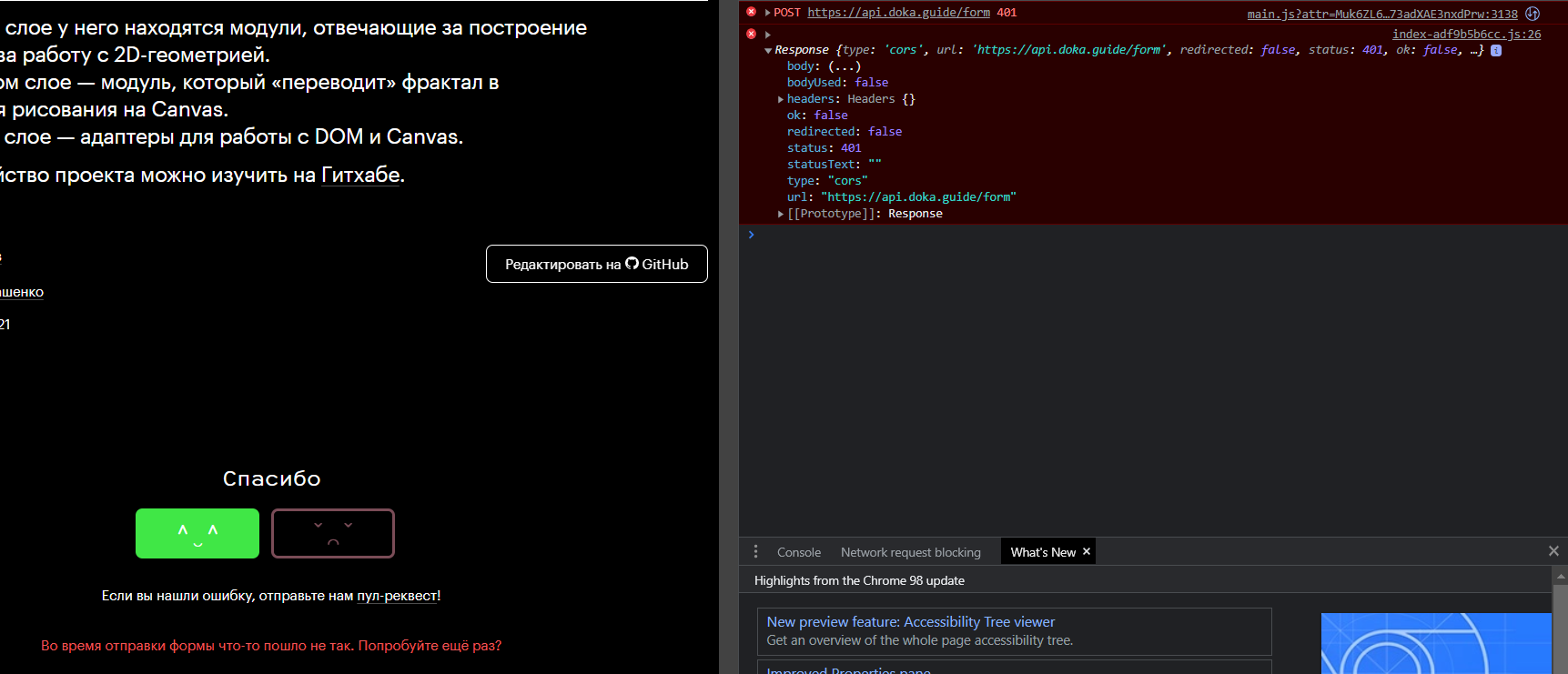The width and height of the screenshot is (1568, 674).
Task: Close the DevTools drawer
Action: [x=1553, y=551]
